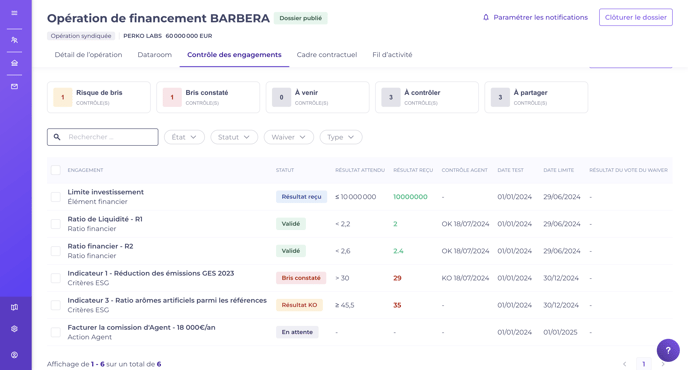Screen dimensions: 688x370
Task: Switch to the Fil d'activité tab
Action: coord(392,55)
